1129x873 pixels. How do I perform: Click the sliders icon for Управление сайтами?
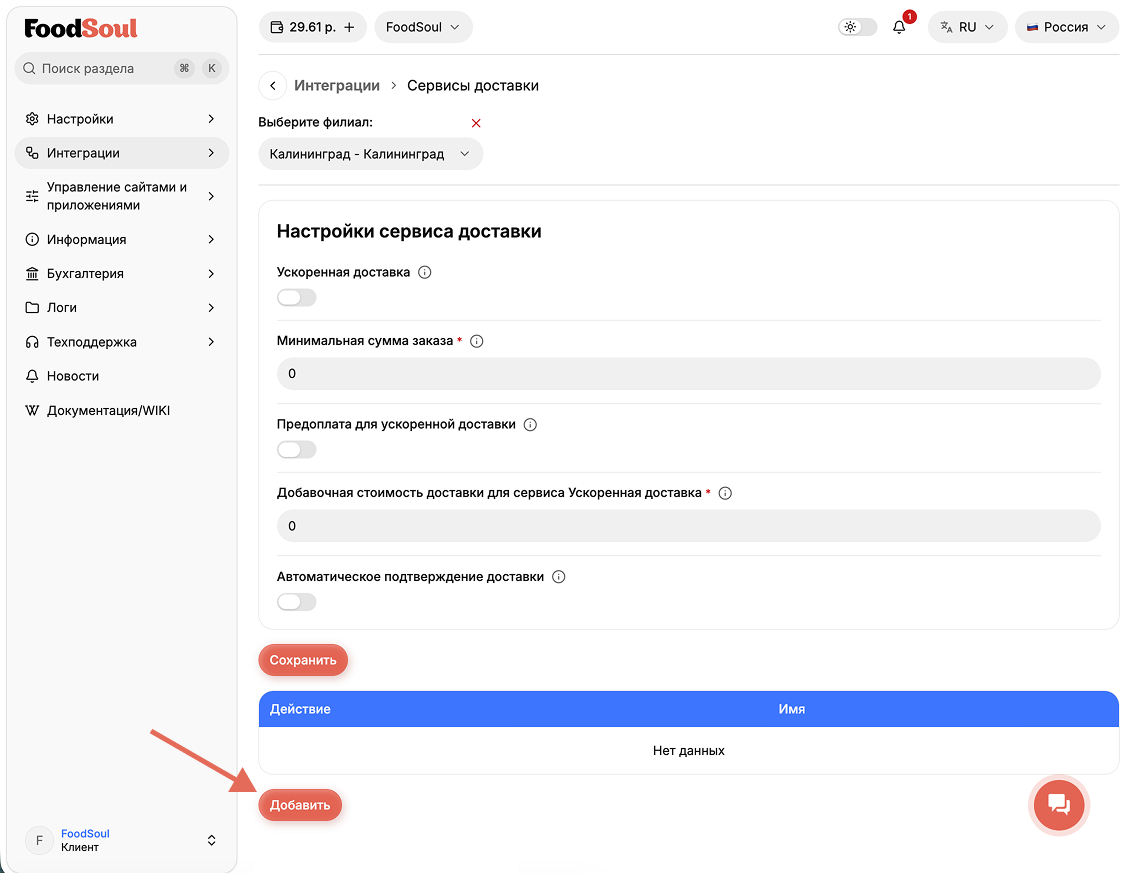click(x=32, y=196)
